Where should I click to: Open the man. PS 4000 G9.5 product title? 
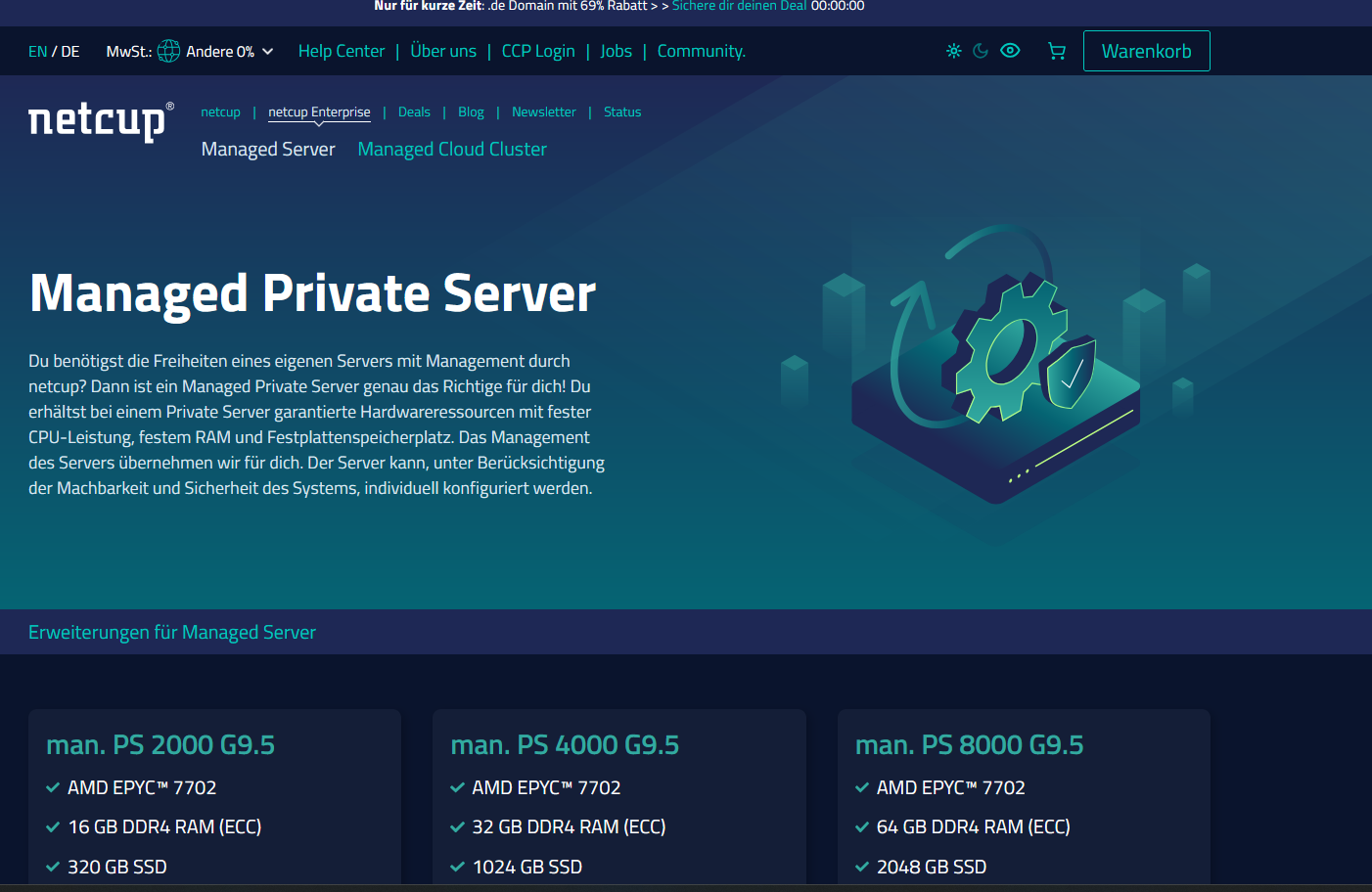click(x=565, y=745)
